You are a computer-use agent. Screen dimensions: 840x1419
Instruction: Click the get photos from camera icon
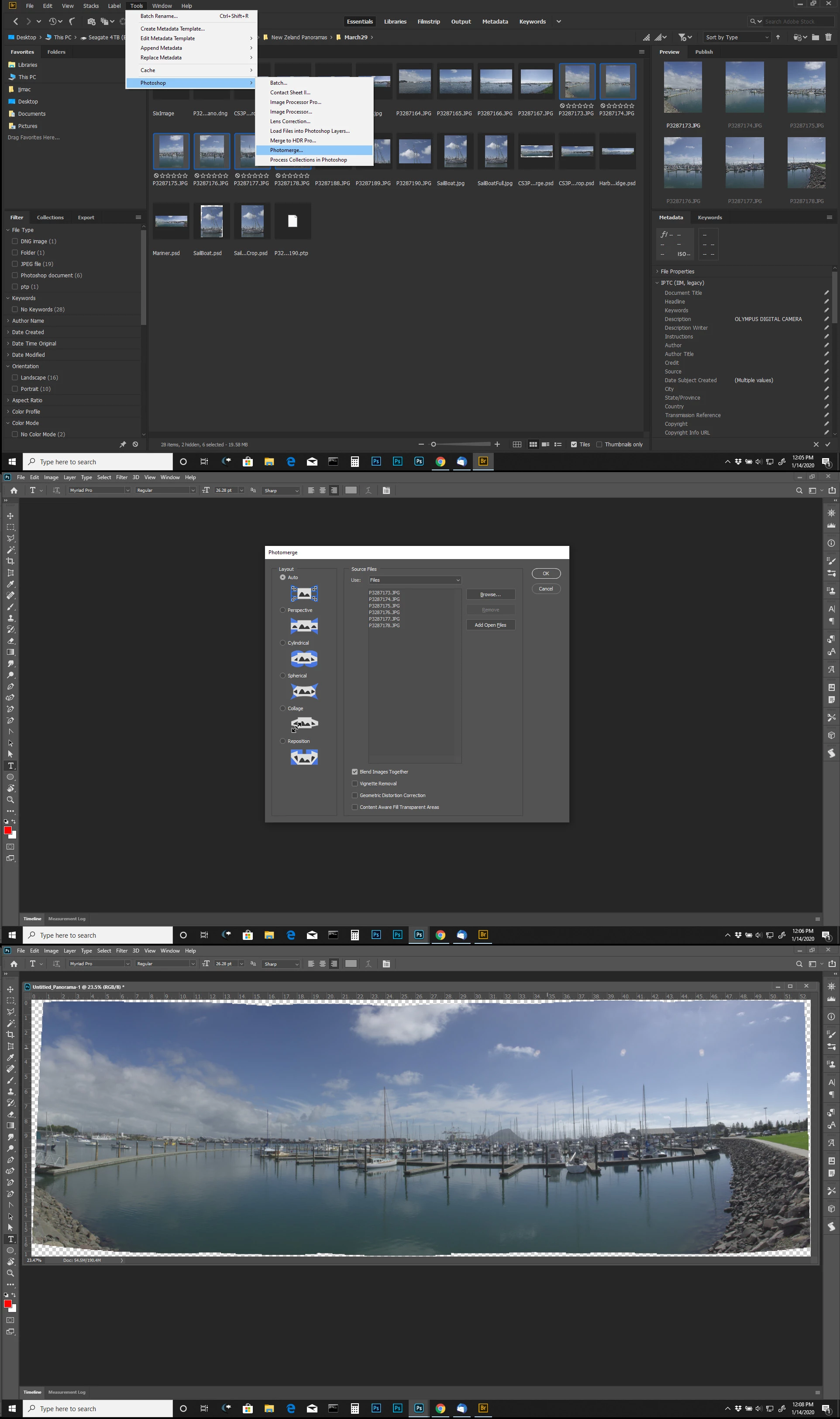pyautogui.click(x=91, y=21)
